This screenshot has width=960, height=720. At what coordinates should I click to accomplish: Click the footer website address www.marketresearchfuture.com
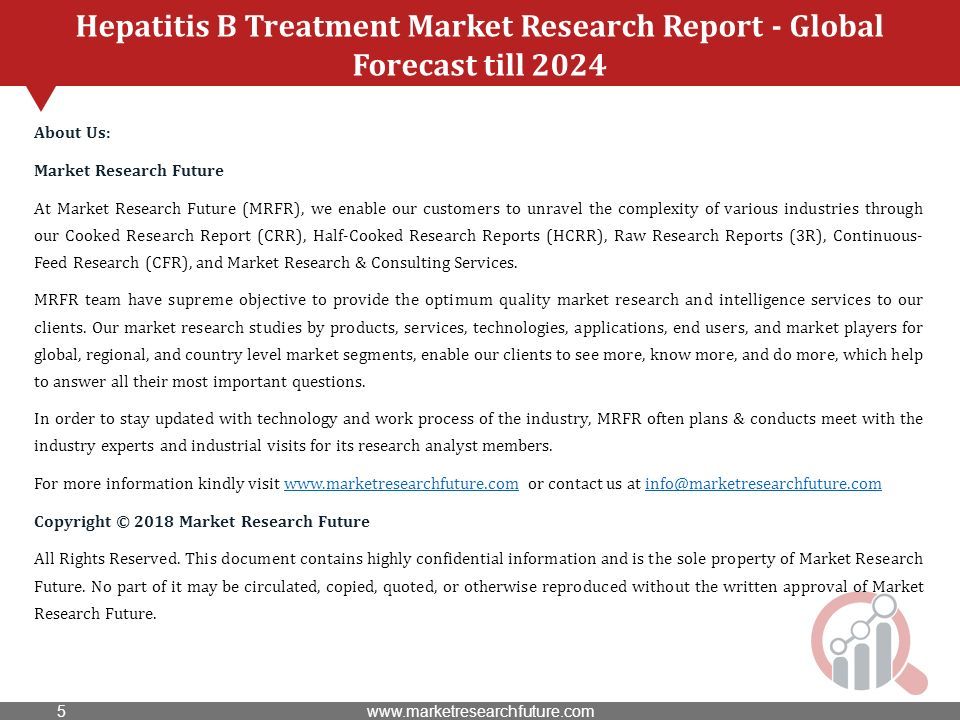[x=480, y=711]
